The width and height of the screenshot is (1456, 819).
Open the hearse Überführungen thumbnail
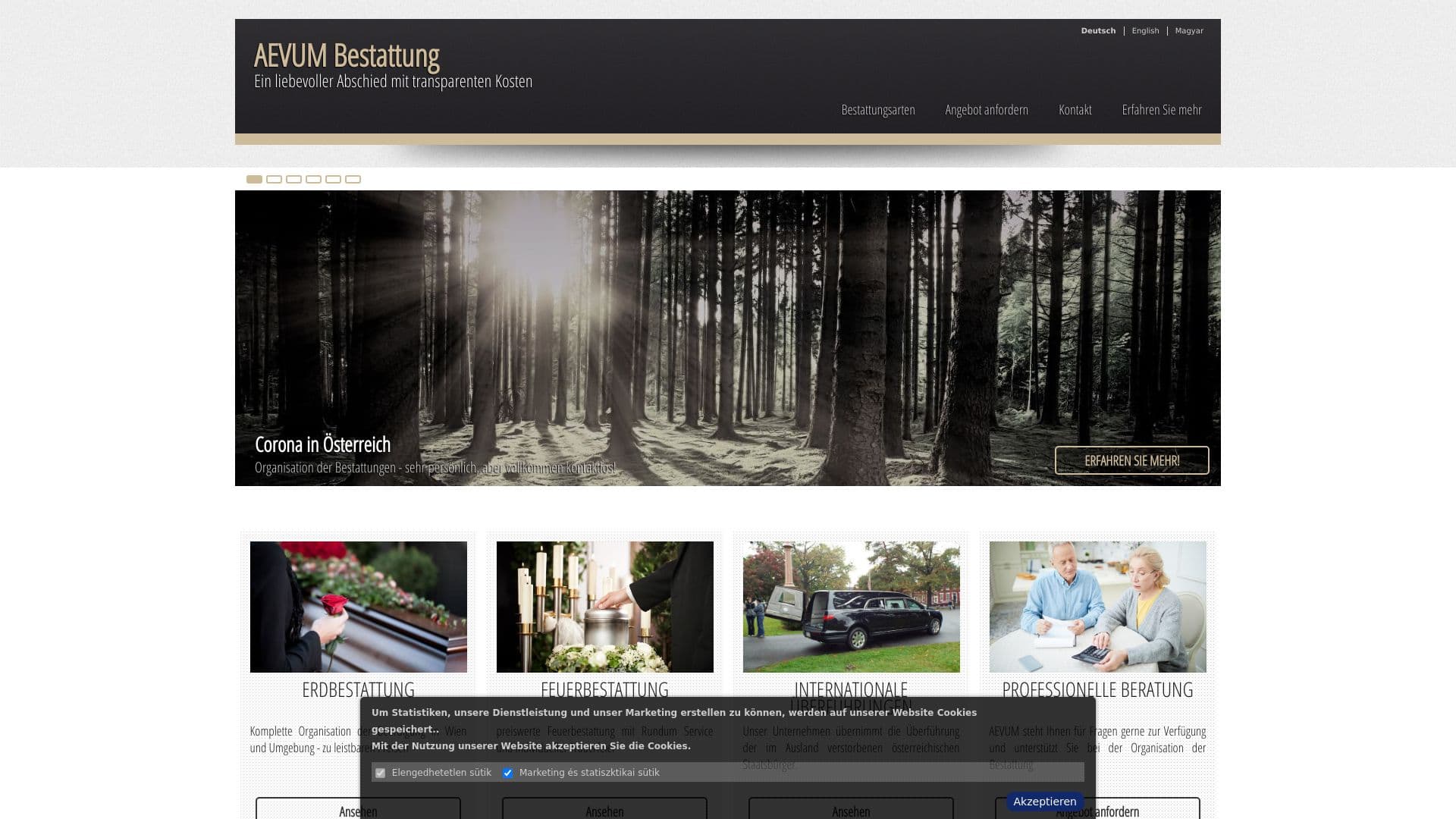point(851,607)
